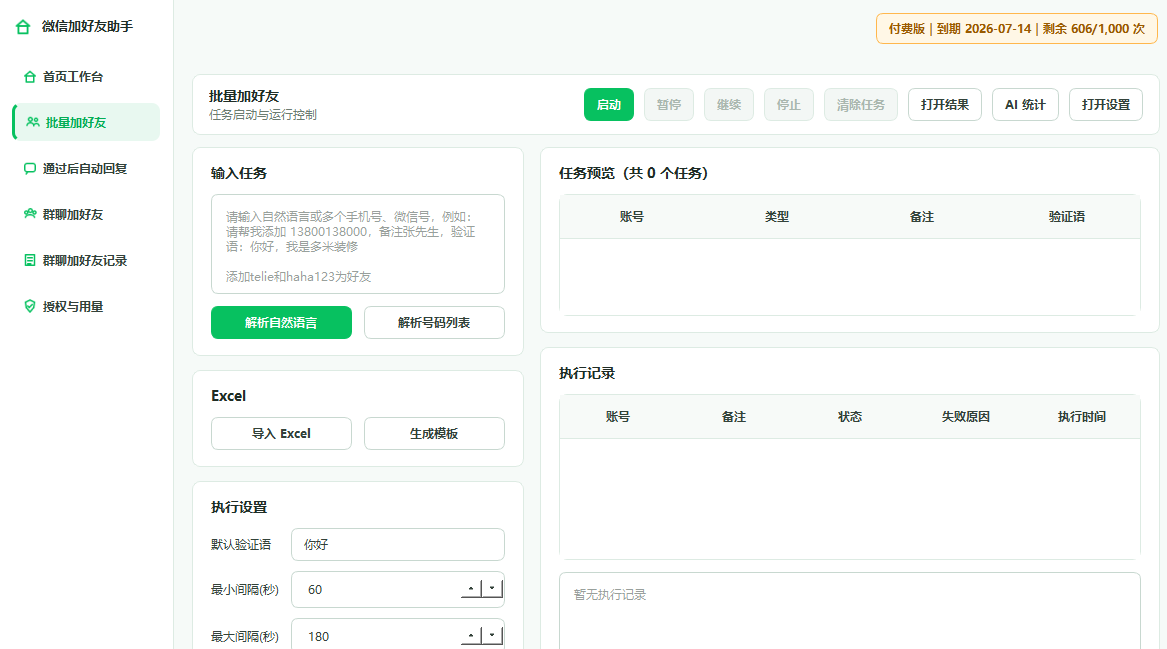Click the chat bubble icon for 通过后自动回复
This screenshot has width=1167, height=649.
pyautogui.click(x=30, y=169)
